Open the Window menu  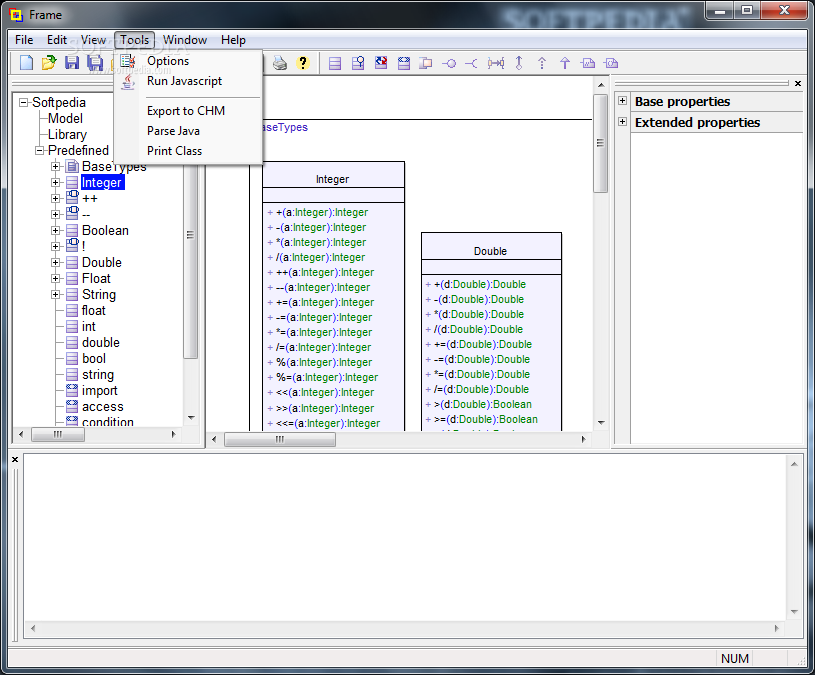(185, 40)
